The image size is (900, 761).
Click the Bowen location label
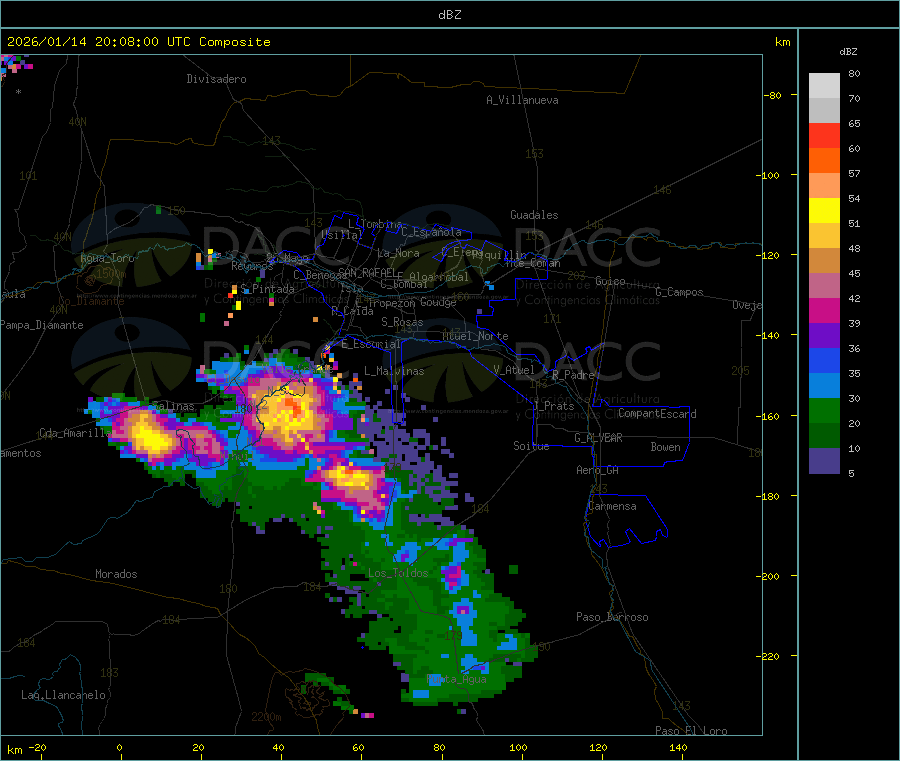665,447
